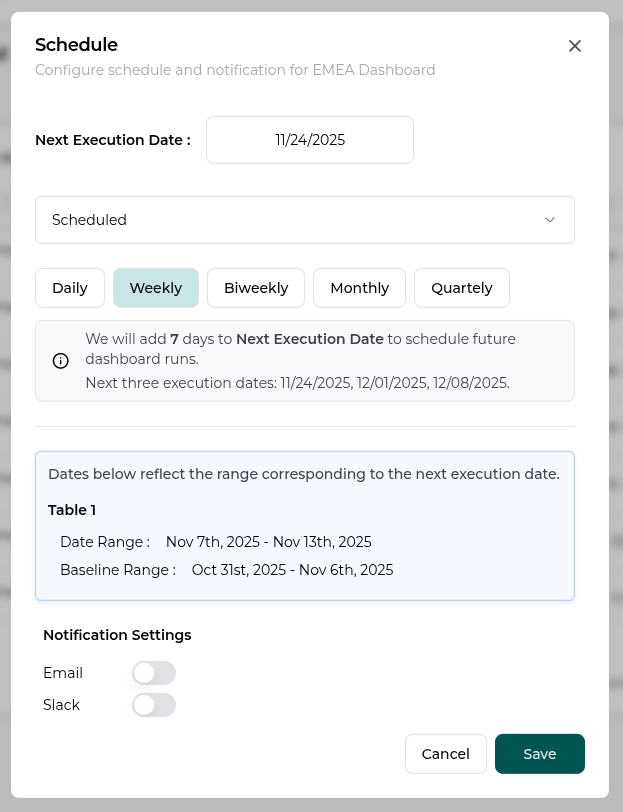Click the Slack label in Notification Settings

(x=61, y=705)
